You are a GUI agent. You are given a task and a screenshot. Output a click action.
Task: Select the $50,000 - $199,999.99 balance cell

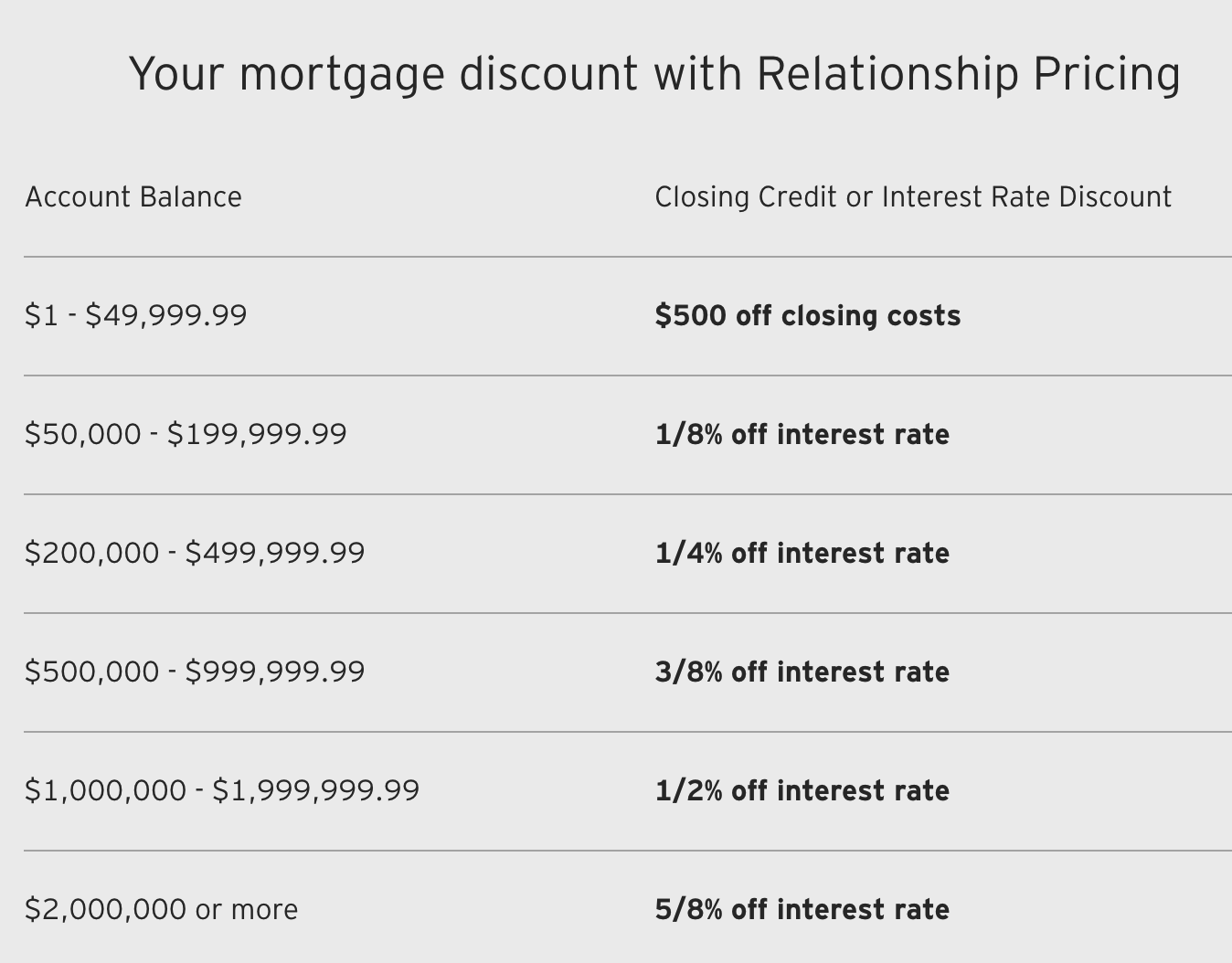click(186, 434)
